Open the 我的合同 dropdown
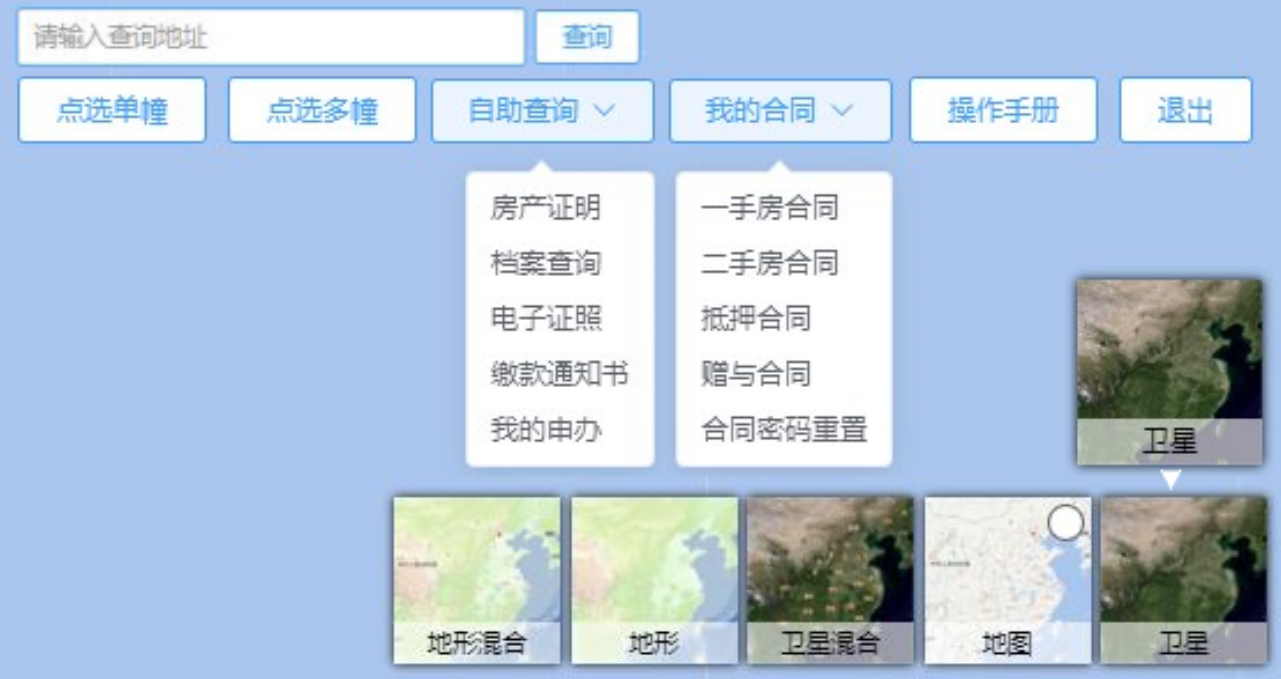Viewport: 1281px width, 679px height. (x=779, y=111)
